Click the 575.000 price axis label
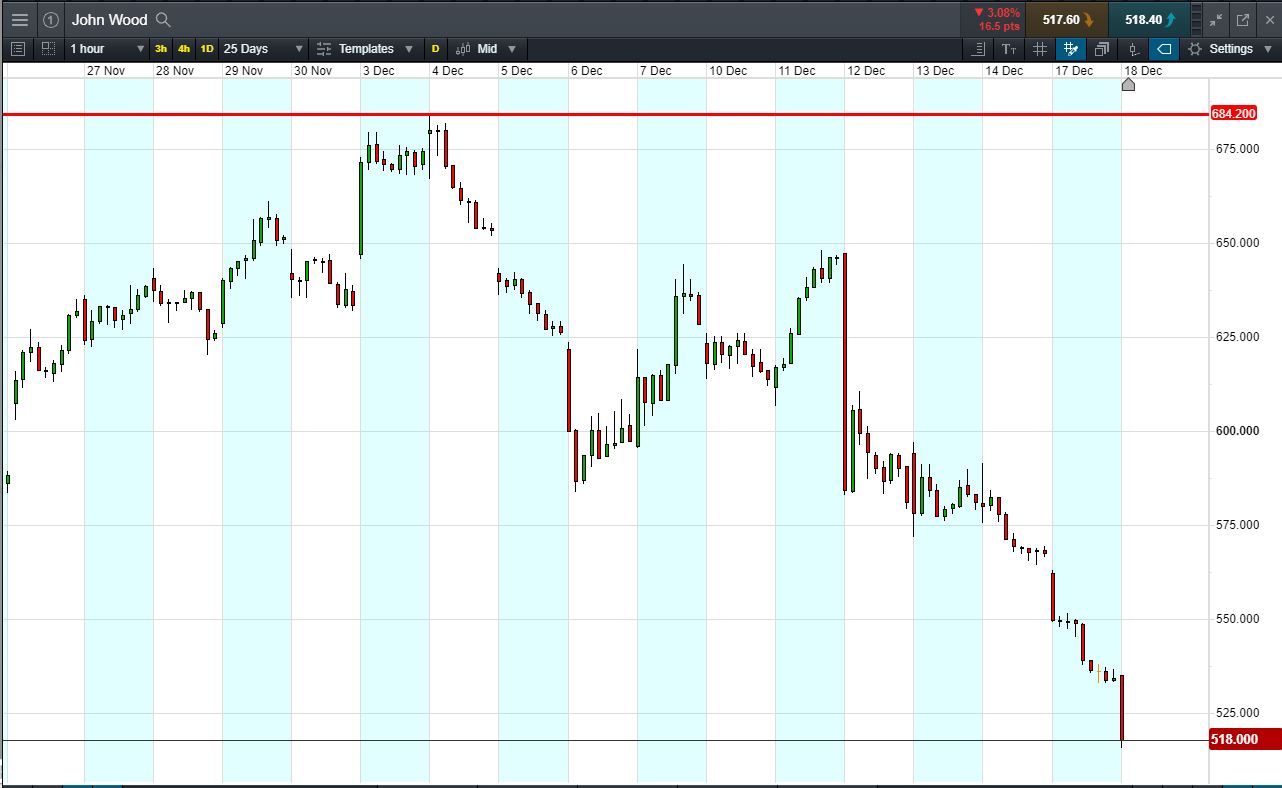Image resolution: width=1282 pixels, height=788 pixels. coord(1236,525)
